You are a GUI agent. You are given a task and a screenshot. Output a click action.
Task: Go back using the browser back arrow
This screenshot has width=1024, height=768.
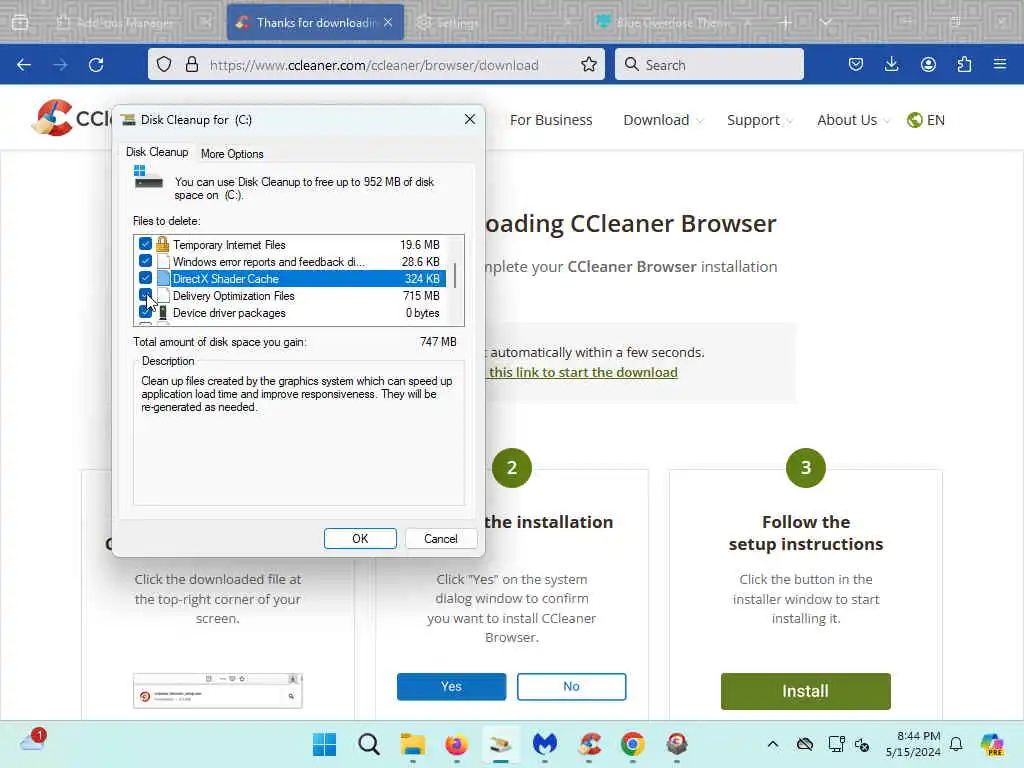[x=24, y=65]
